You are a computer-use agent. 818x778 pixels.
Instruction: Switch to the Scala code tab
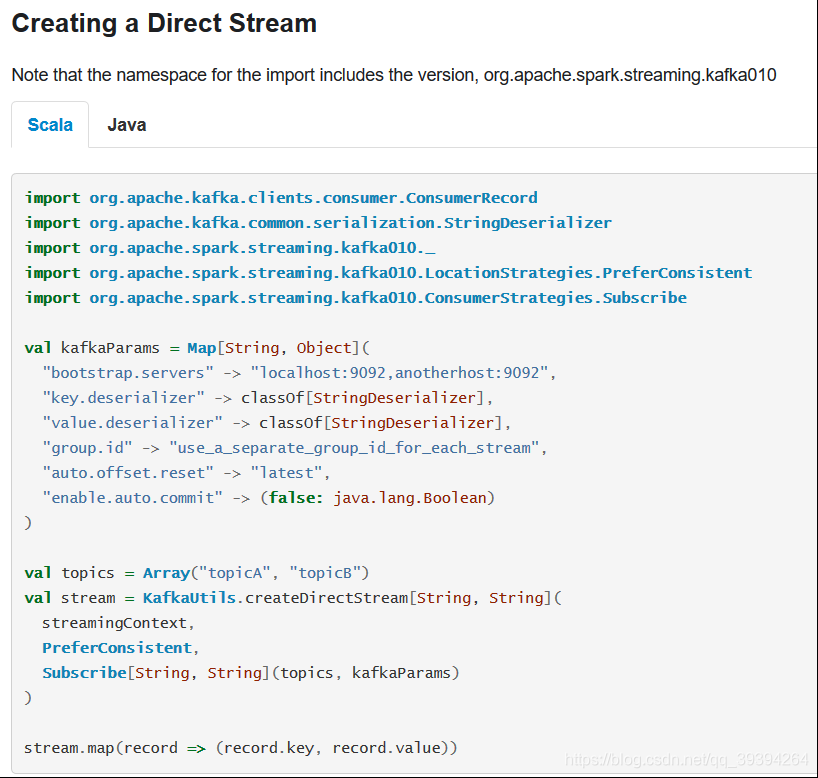click(50, 125)
